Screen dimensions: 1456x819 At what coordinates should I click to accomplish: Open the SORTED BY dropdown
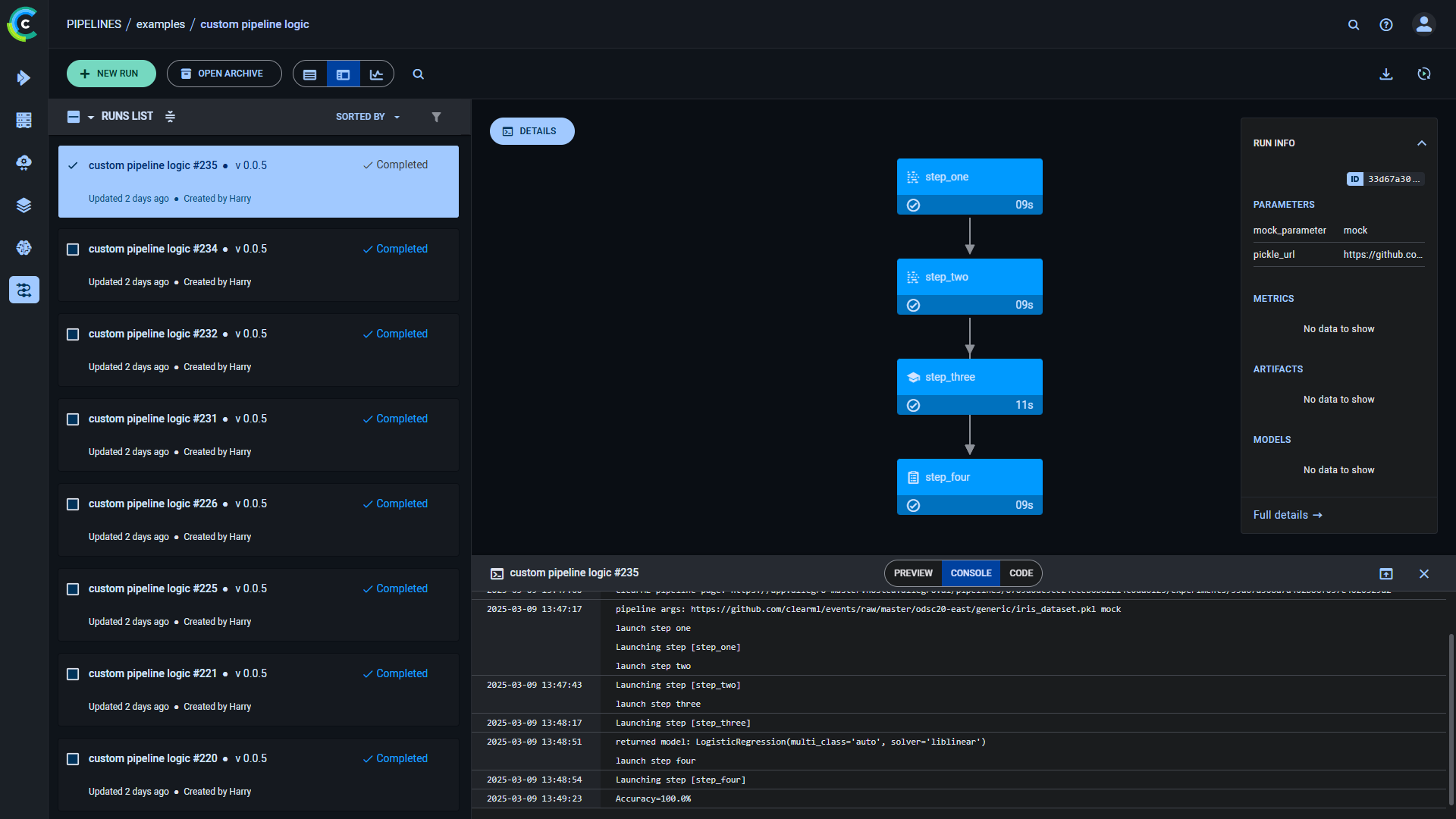(x=367, y=116)
